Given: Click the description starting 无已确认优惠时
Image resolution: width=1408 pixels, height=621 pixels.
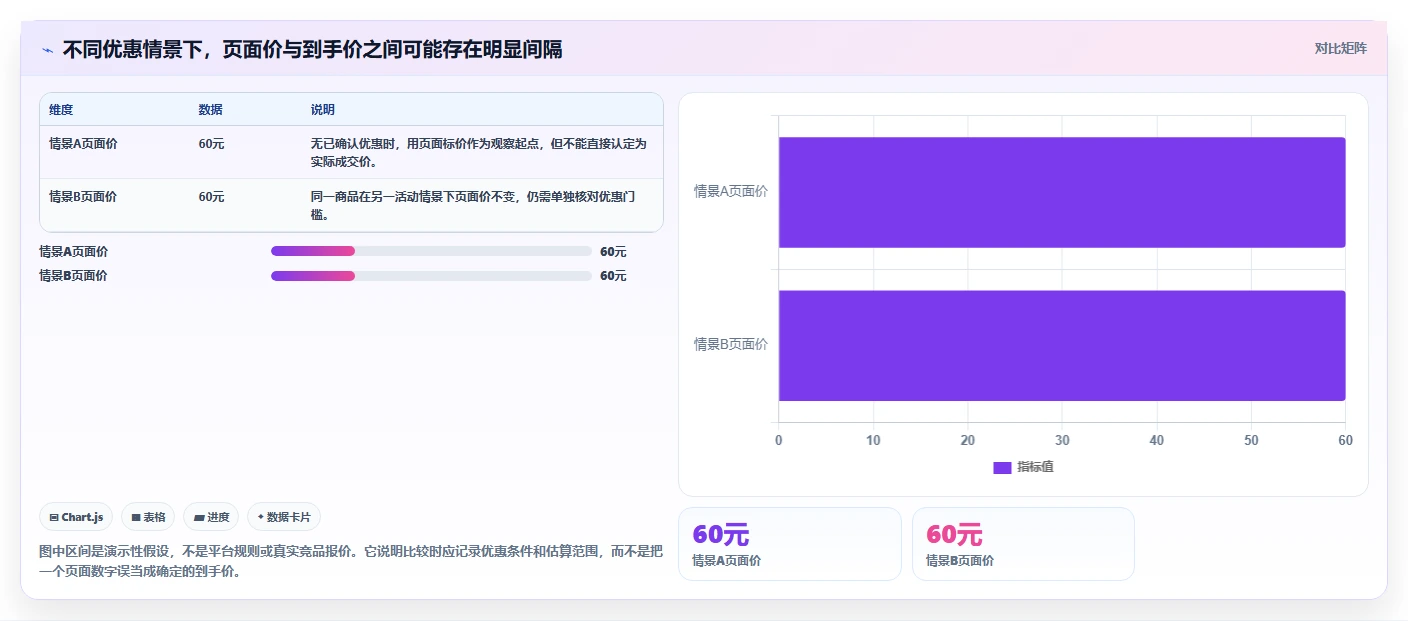Looking at the screenshot, I should click(x=479, y=153).
